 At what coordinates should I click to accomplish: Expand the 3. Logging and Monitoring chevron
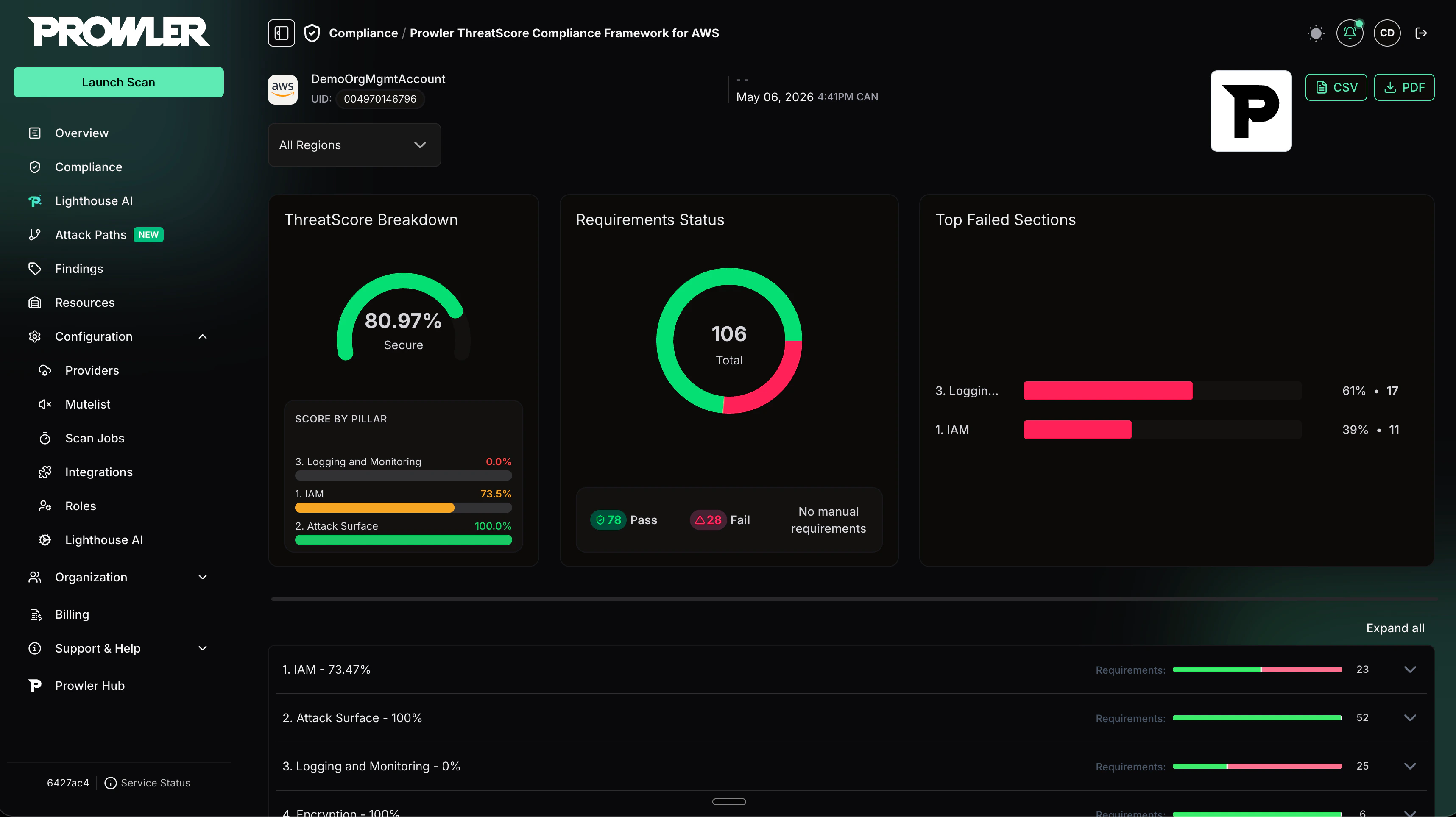pos(1410,766)
